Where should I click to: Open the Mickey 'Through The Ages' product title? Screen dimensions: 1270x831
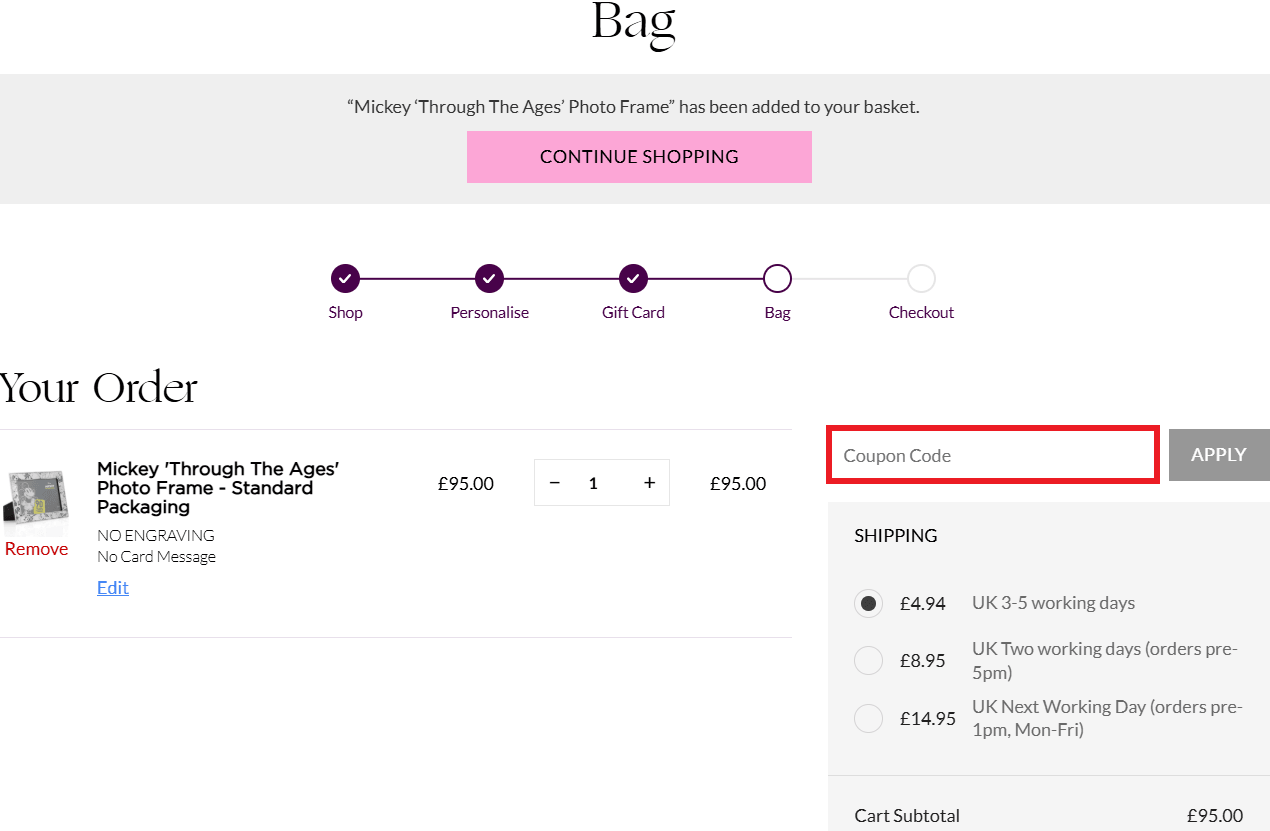pyautogui.click(x=218, y=488)
